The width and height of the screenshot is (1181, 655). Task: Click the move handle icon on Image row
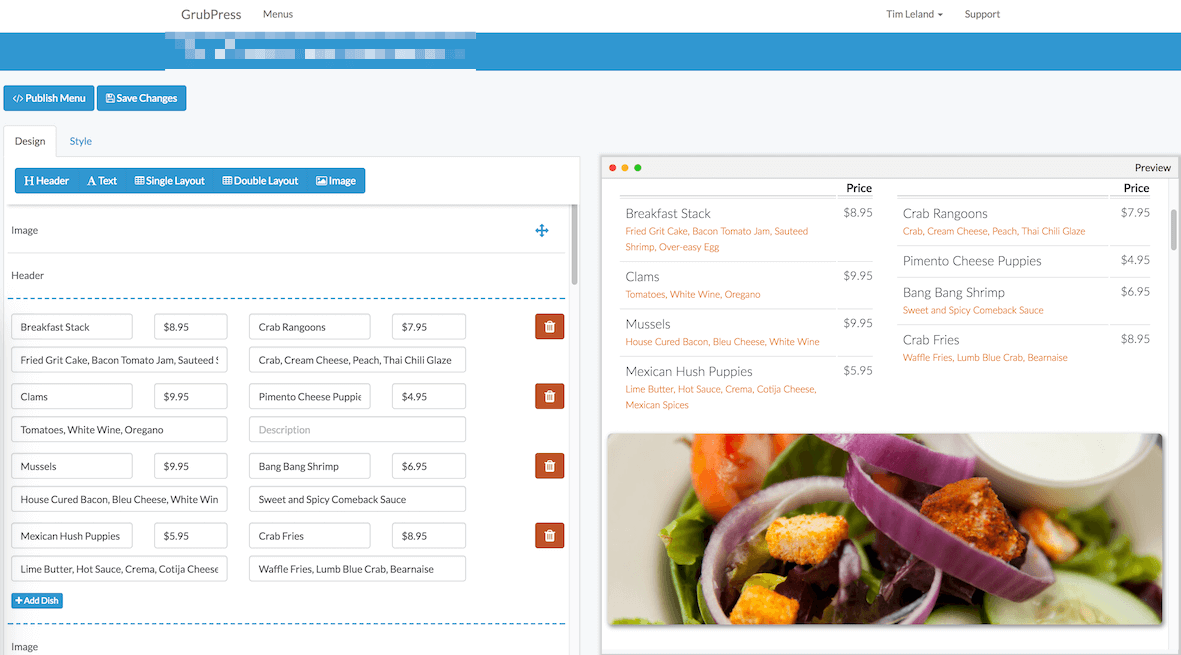point(542,231)
